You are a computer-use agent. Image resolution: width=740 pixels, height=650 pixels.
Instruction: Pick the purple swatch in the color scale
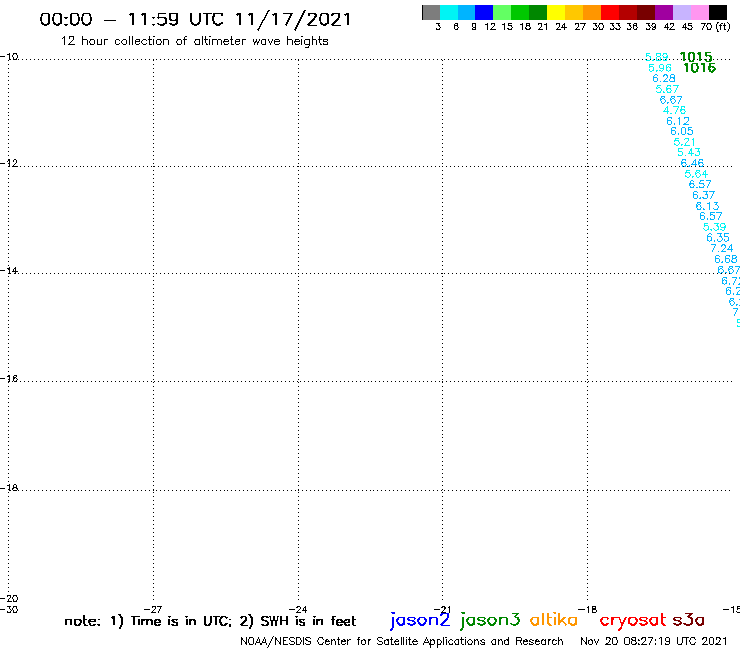pyautogui.click(x=664, y=12)
